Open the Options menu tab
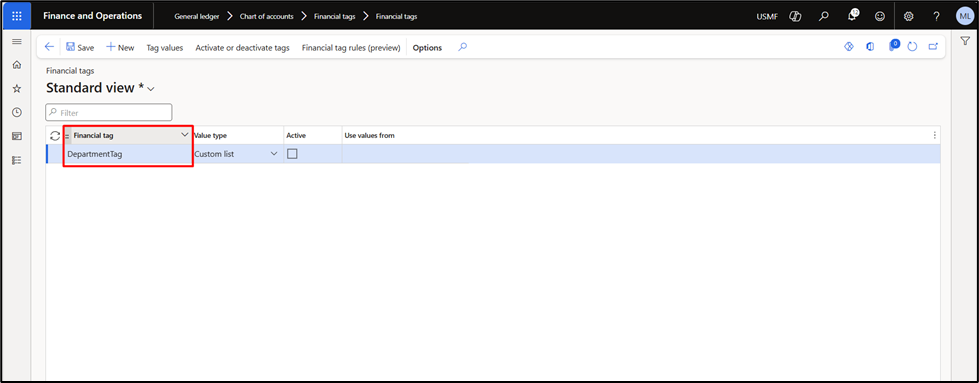 (x=427, y=47)
